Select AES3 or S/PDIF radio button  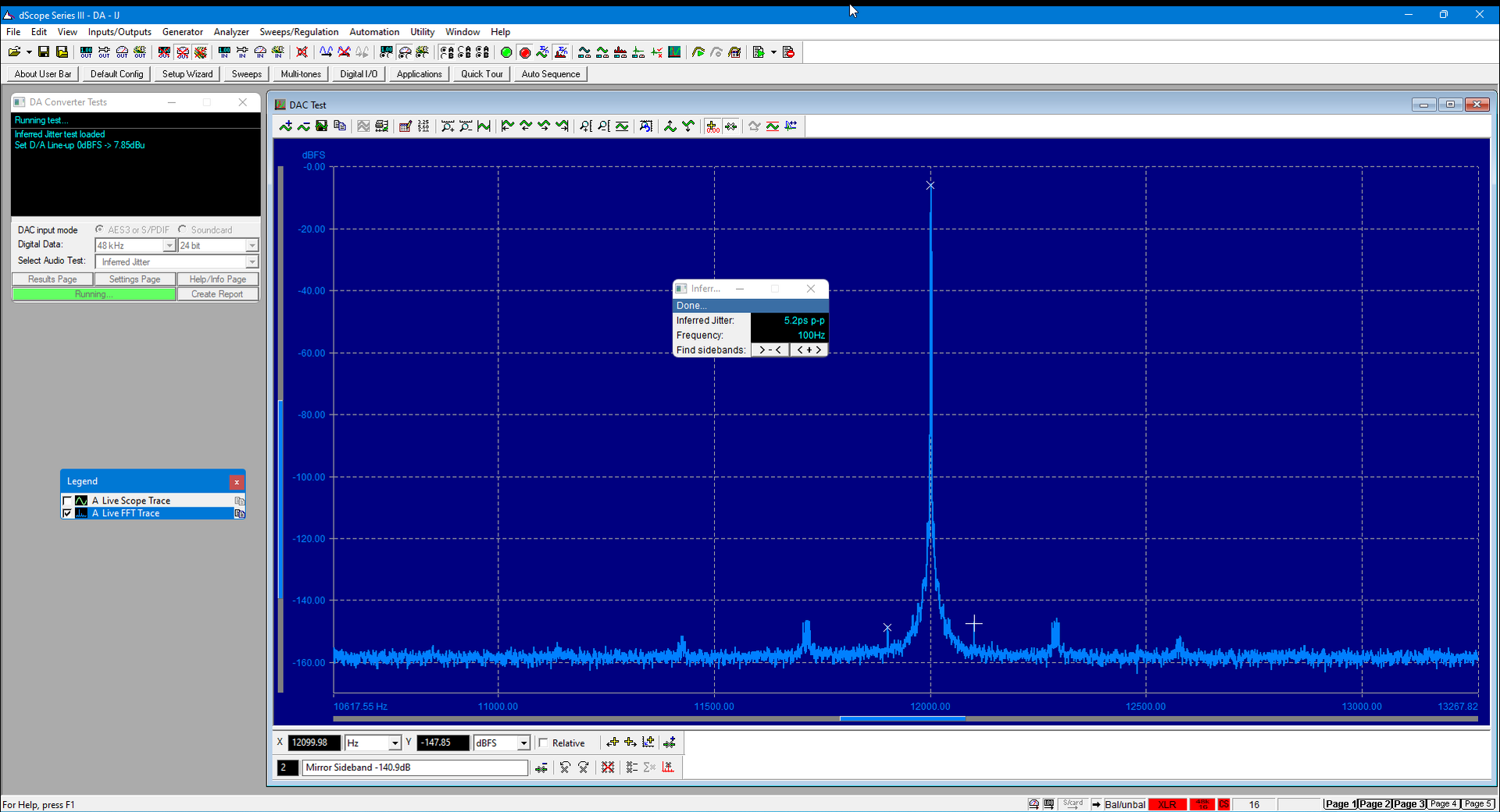pos(100,230)
